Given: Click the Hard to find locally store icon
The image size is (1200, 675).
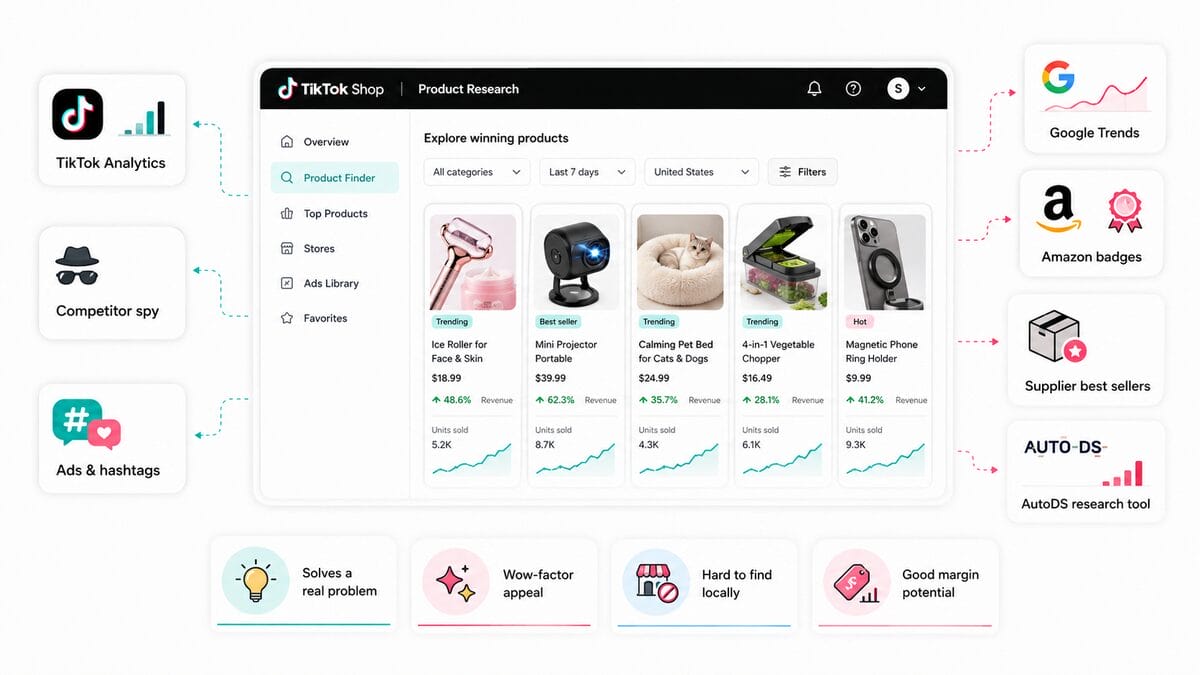Looking at the screenshot, I should click(656, 581).
